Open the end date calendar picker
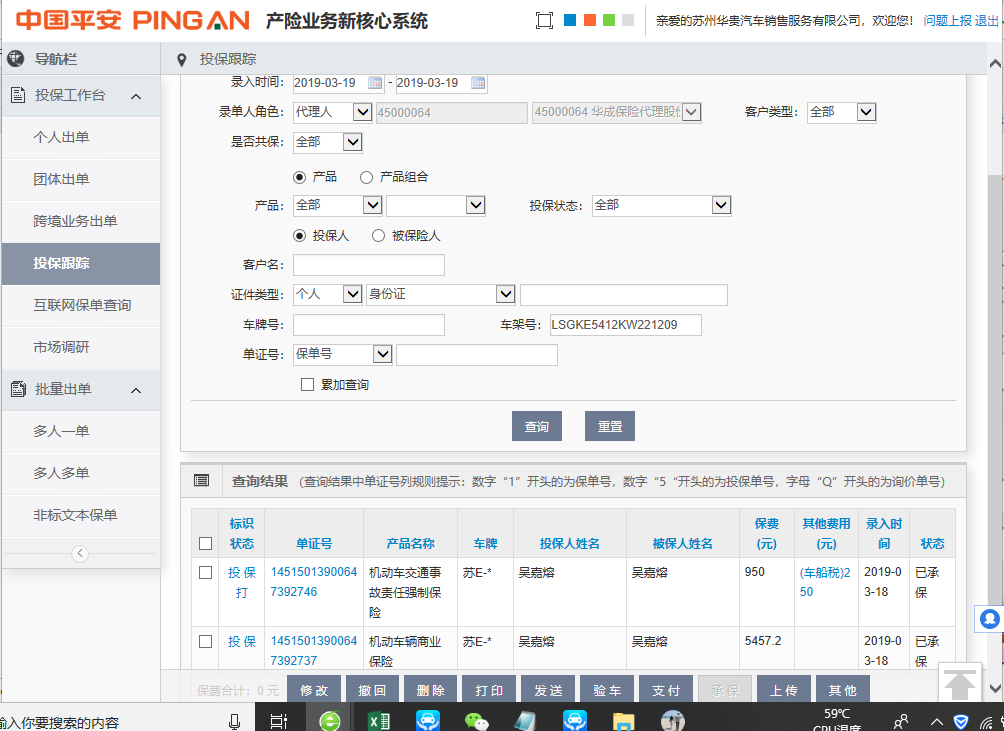The height and width of the screenshot is (731, 1004). point(478,83)
